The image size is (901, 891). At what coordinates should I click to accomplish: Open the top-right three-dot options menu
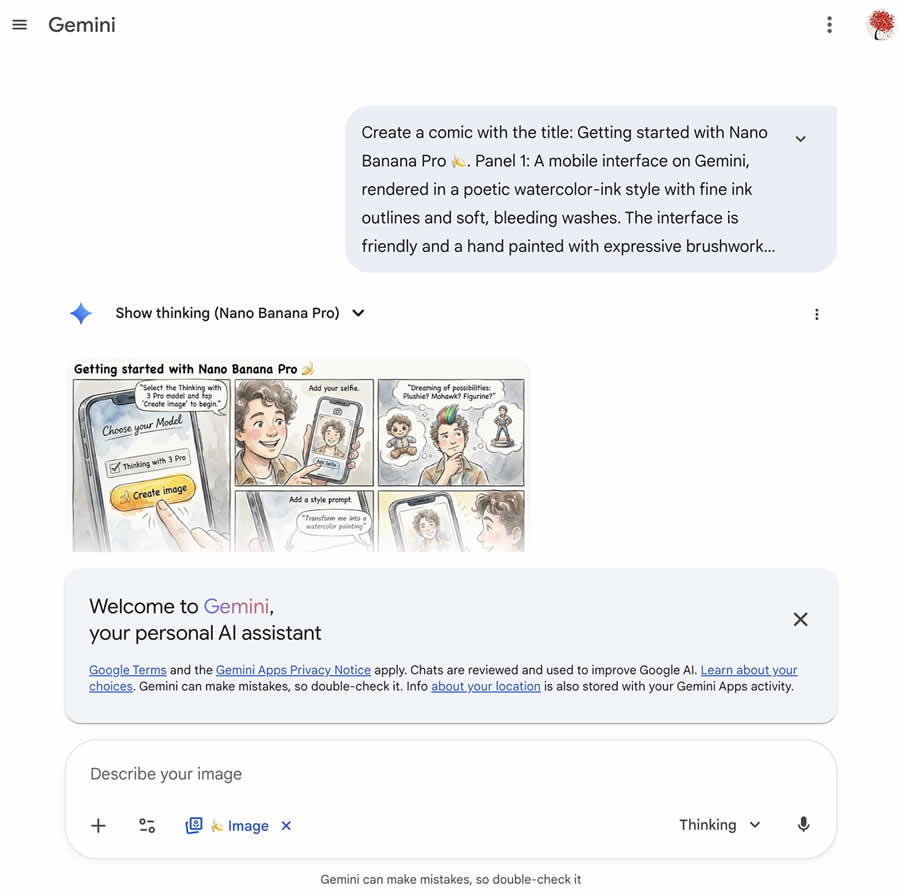tap(828, 25)
